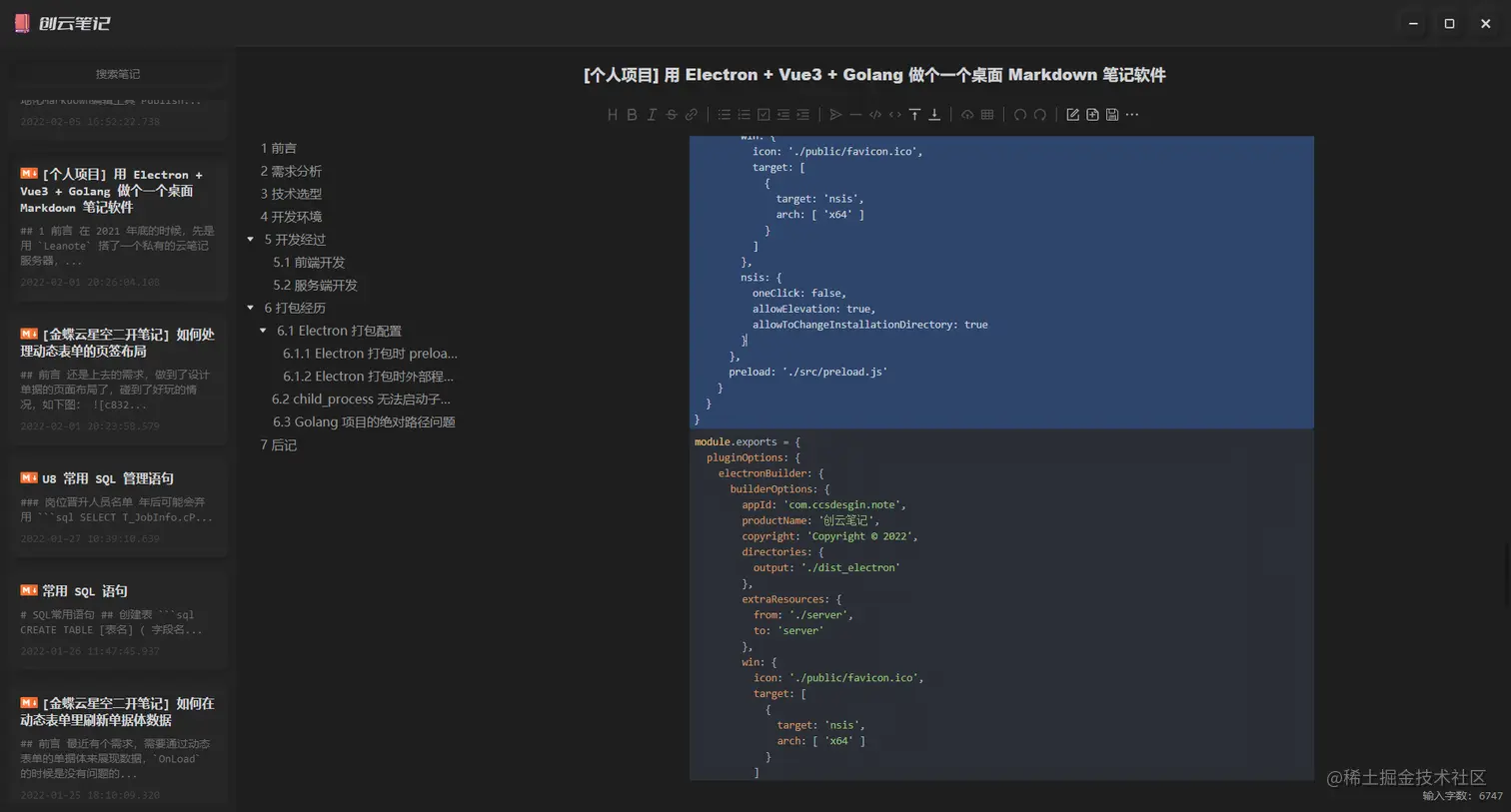Image resolution: width=1511 pixels, height=812 pixels.
Task: Open note '[个人项目] 用 Electron + Vue3 + Golang'
Action: click(x=118, y=228)
